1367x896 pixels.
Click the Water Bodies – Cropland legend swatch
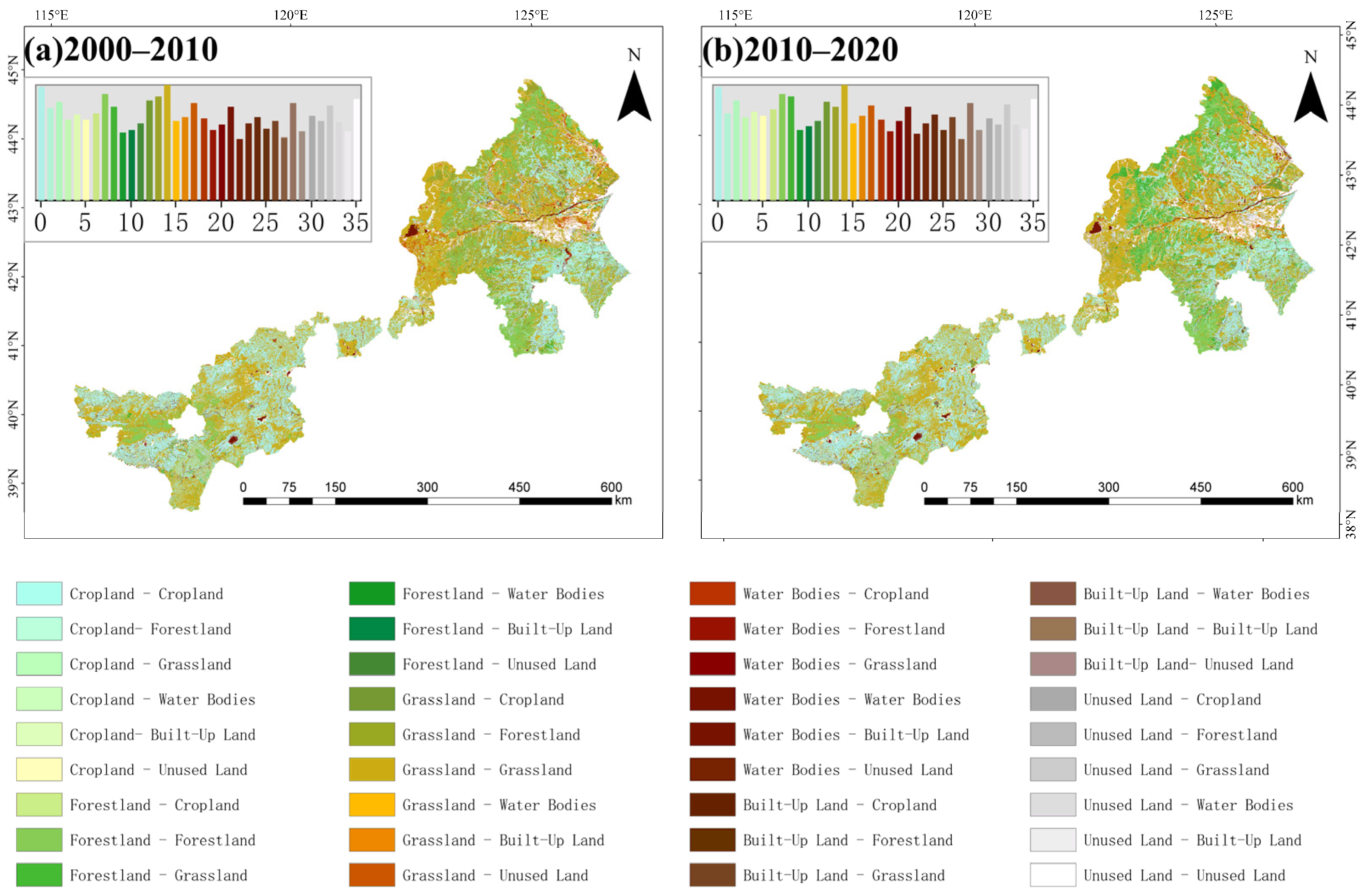[712, 593]
